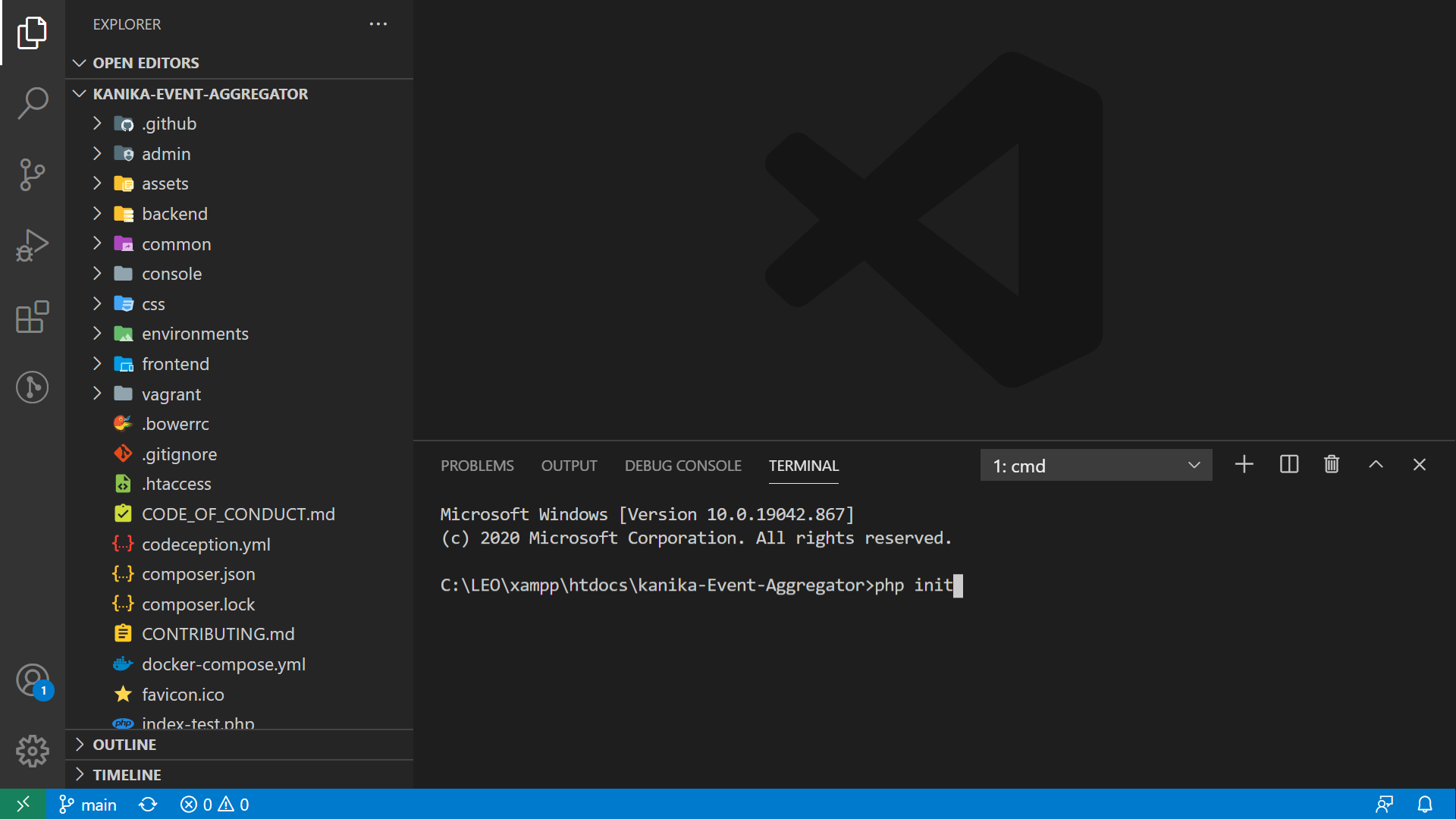Switch to the Output tab

tap(569, 466)
